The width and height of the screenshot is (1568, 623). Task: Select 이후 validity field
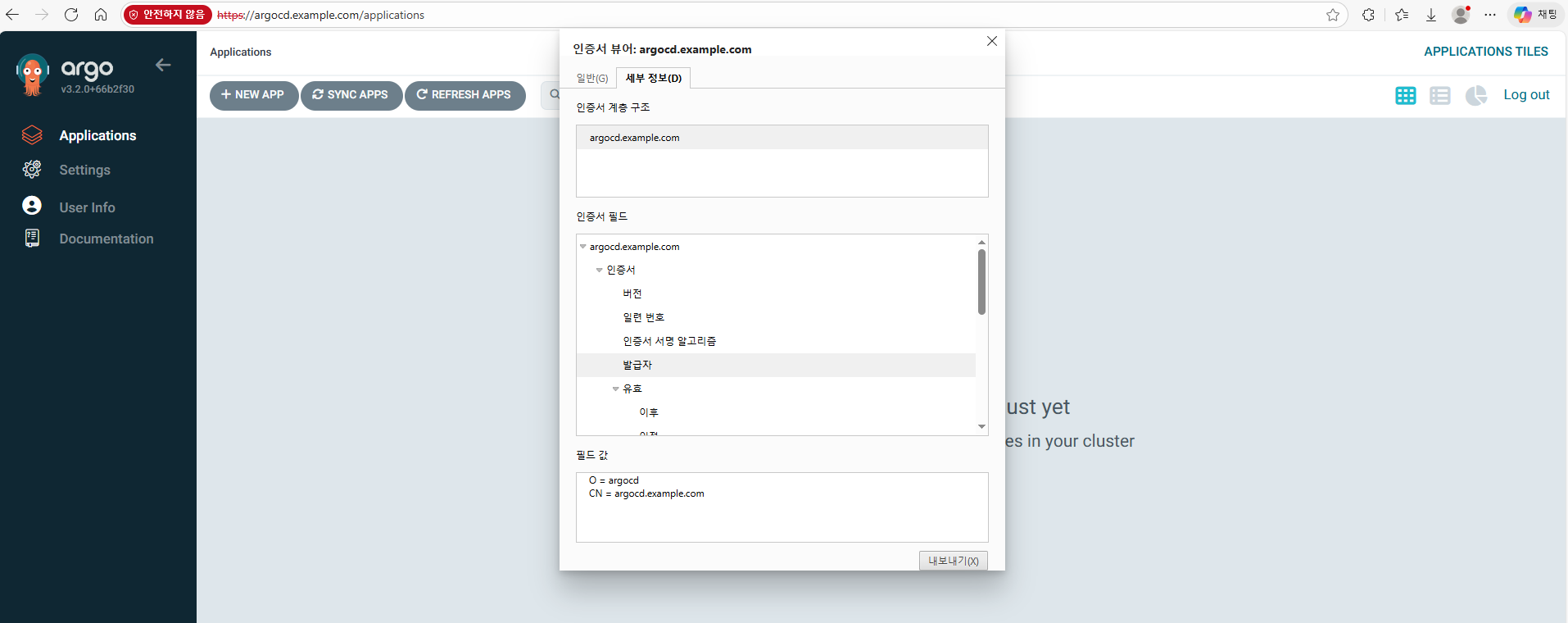pos(776,412)
